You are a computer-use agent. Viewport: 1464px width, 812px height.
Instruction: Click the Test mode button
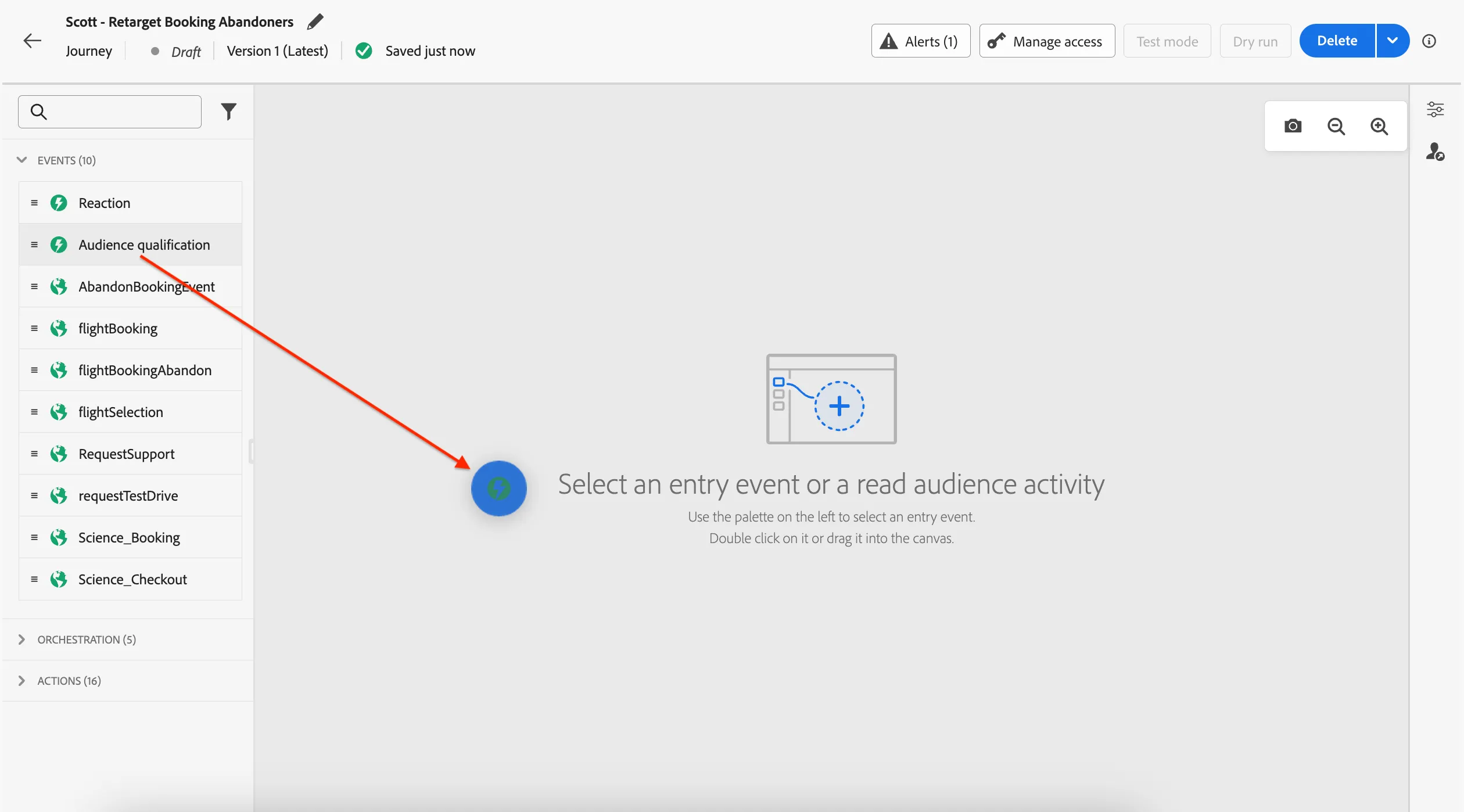coord(1167,41)
